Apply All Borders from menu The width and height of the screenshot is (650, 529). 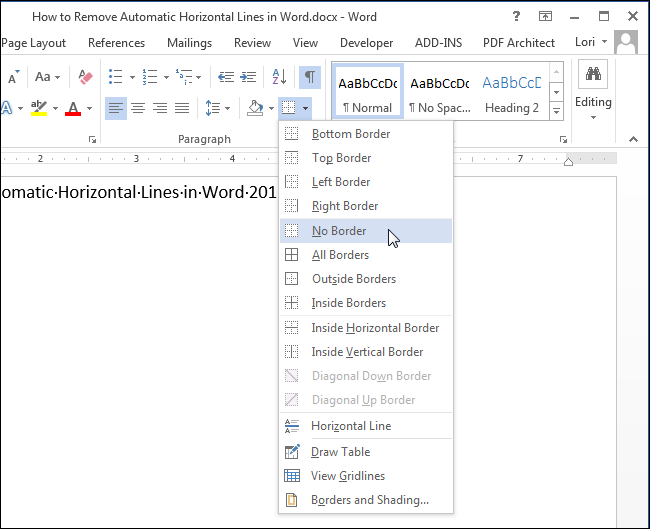[366, 255]
